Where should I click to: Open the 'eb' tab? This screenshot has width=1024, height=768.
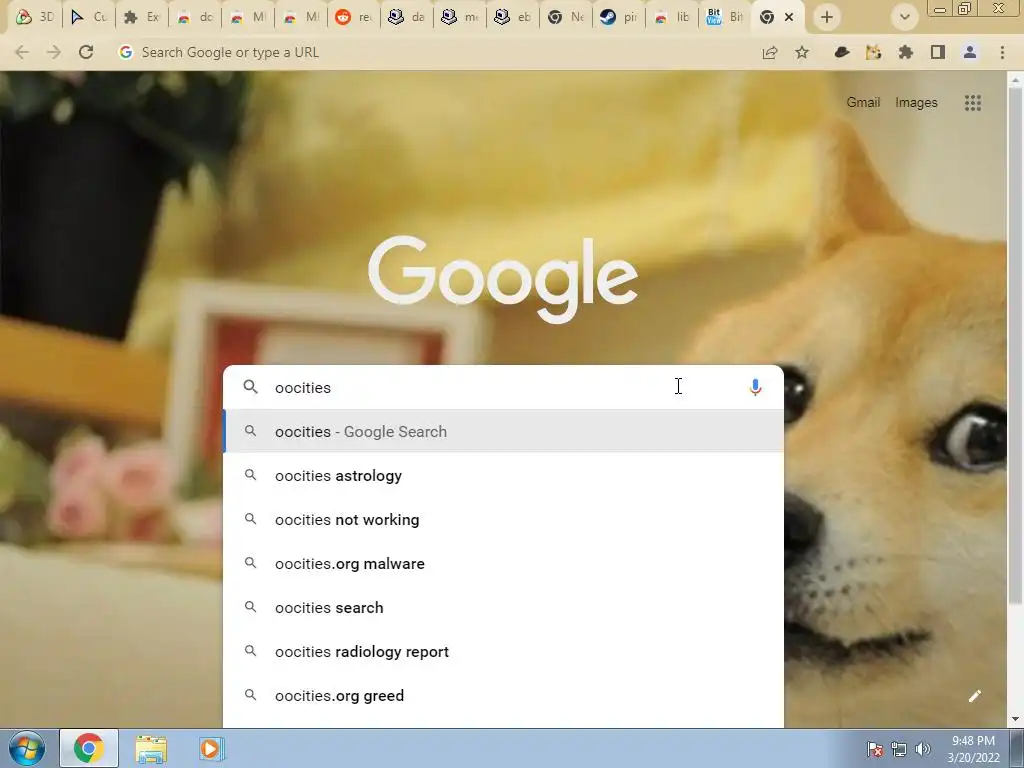click(x=512, y=17)
